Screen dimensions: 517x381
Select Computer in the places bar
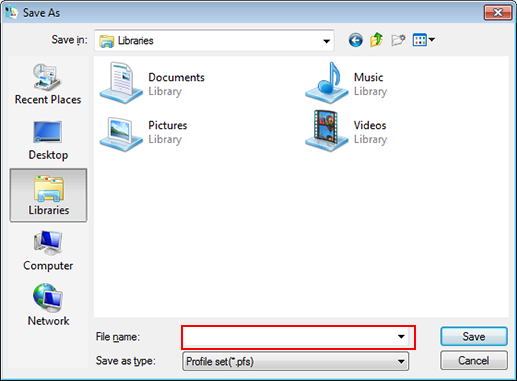coord(48,251)
